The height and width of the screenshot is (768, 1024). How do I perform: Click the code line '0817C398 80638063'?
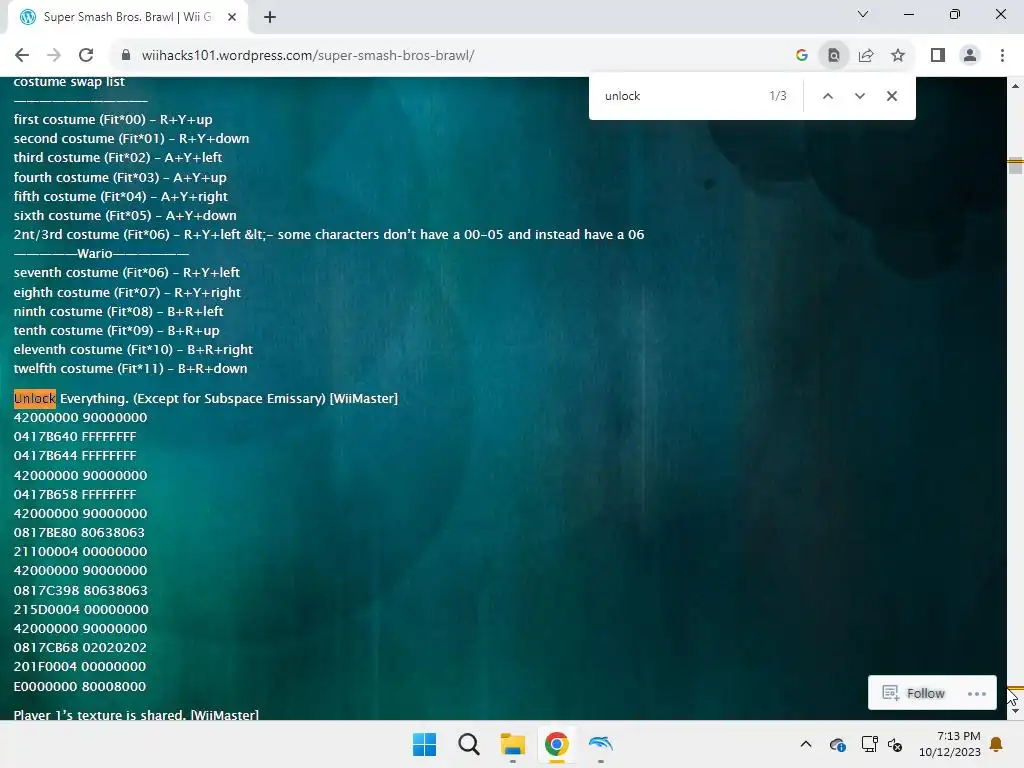80,590
